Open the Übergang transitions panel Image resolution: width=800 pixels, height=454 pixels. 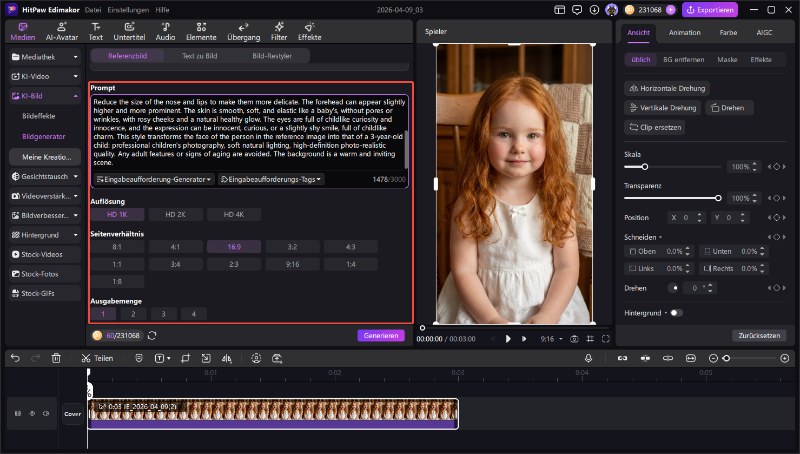pyautogui.click(x=242, y=31)
